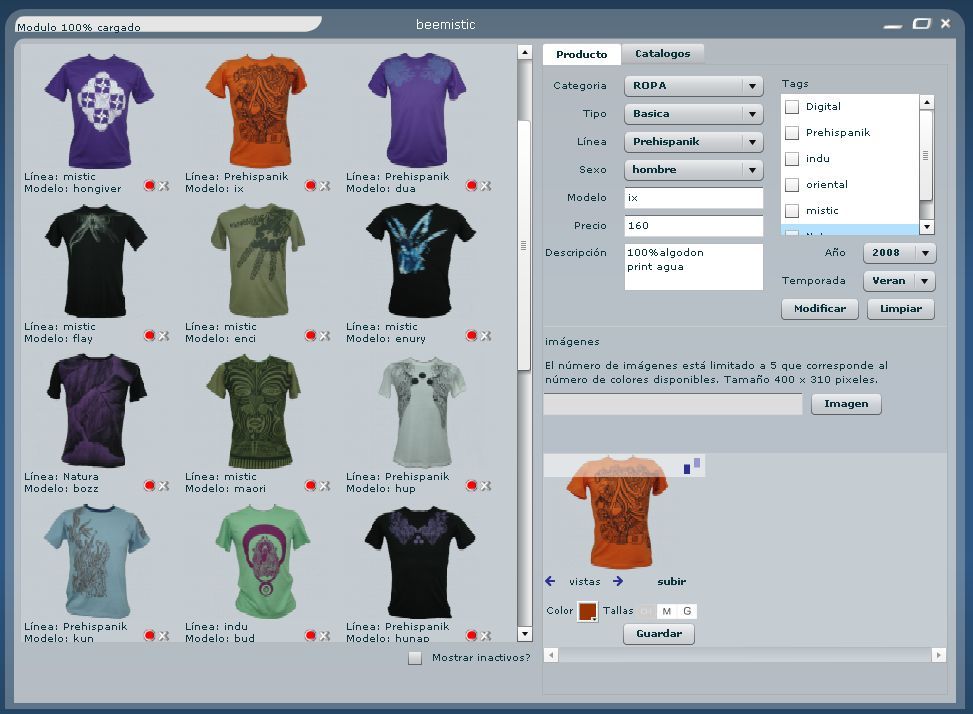Click left arrow of bottom horizontal scrollbar

[x=551, y=655]
